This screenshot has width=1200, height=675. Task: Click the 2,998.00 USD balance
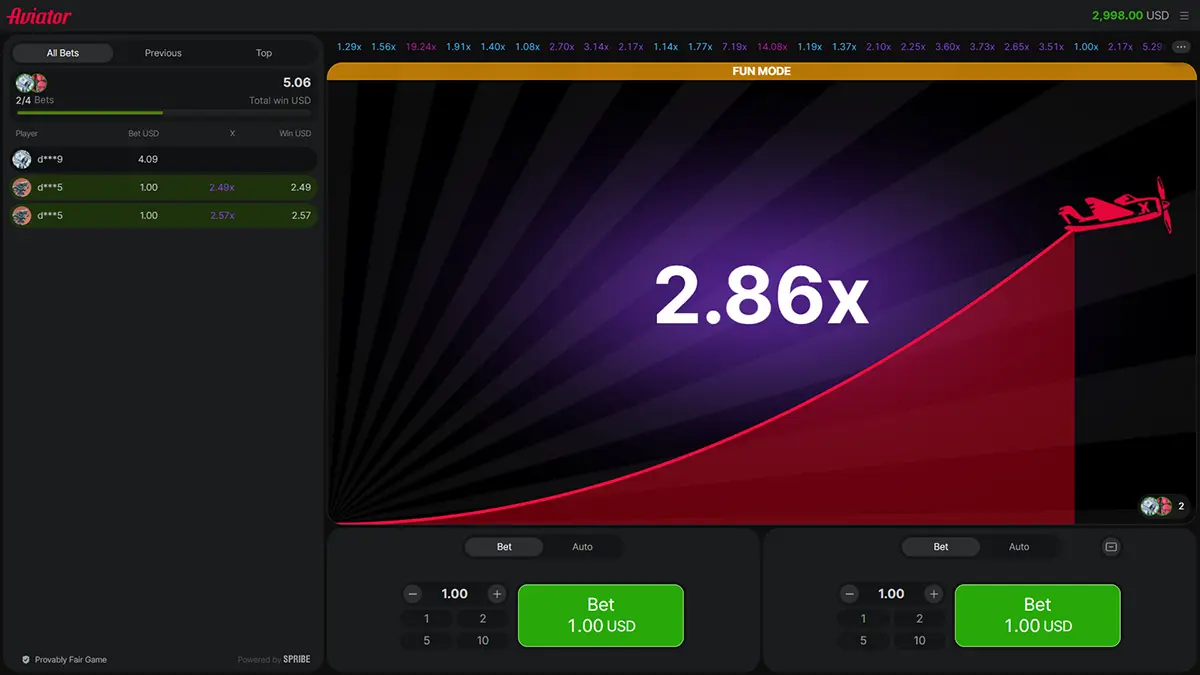point(1130,16)
